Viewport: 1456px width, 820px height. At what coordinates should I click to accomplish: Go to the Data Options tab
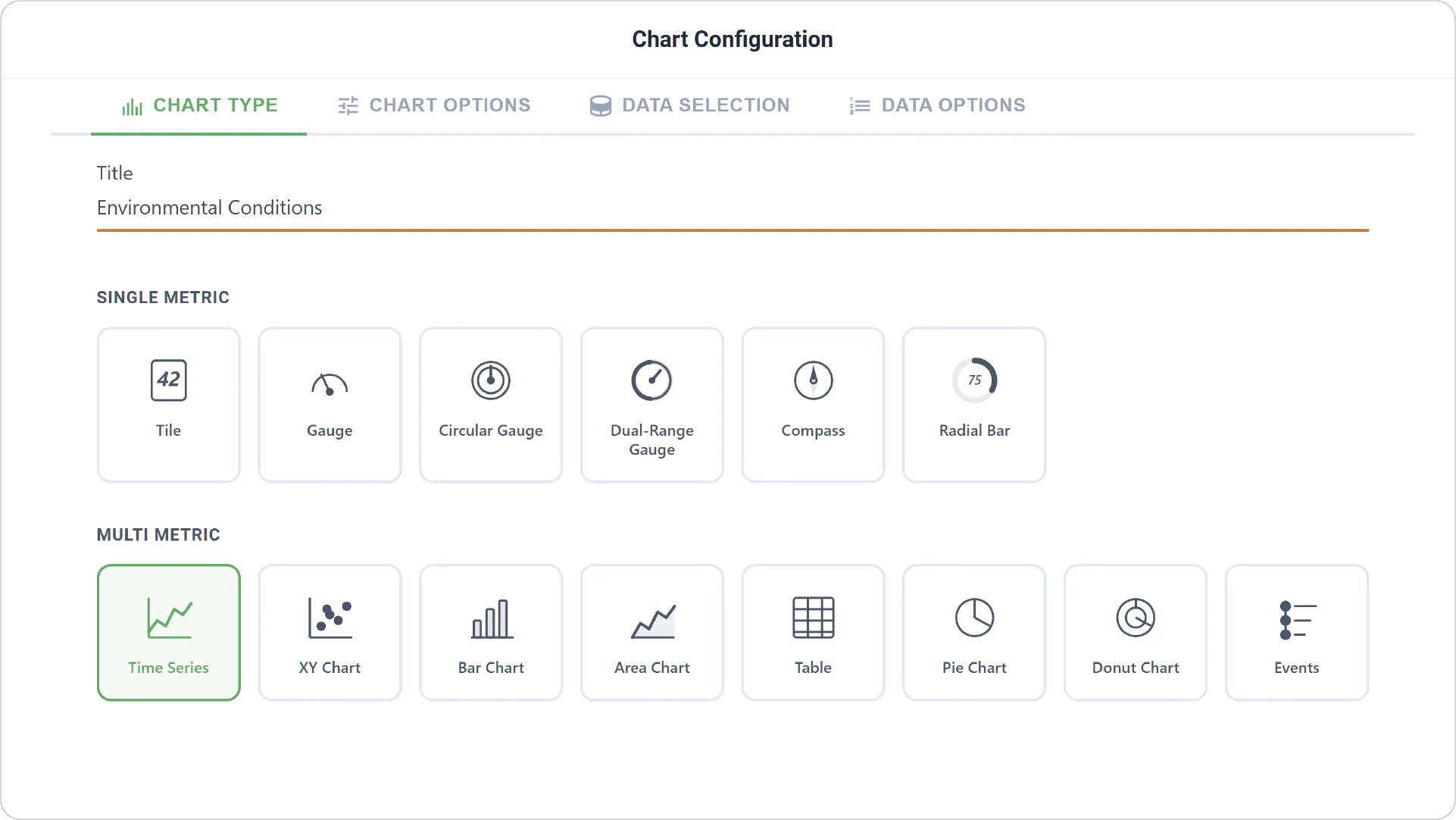click(x=937, y=105)
